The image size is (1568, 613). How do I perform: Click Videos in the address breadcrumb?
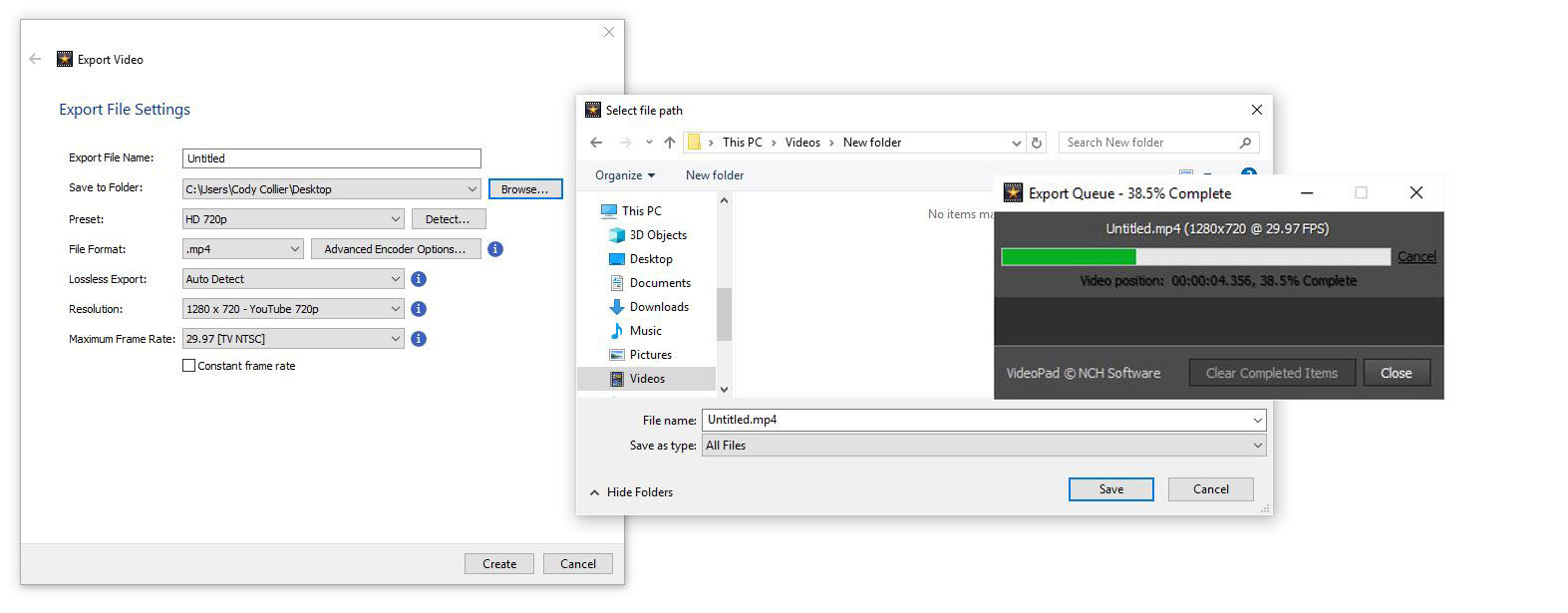pyautogui.click(x=802, y=143)
